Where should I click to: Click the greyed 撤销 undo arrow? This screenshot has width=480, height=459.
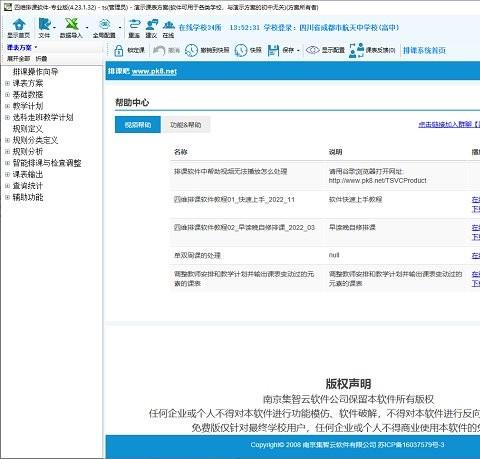[x=159, y=50]
